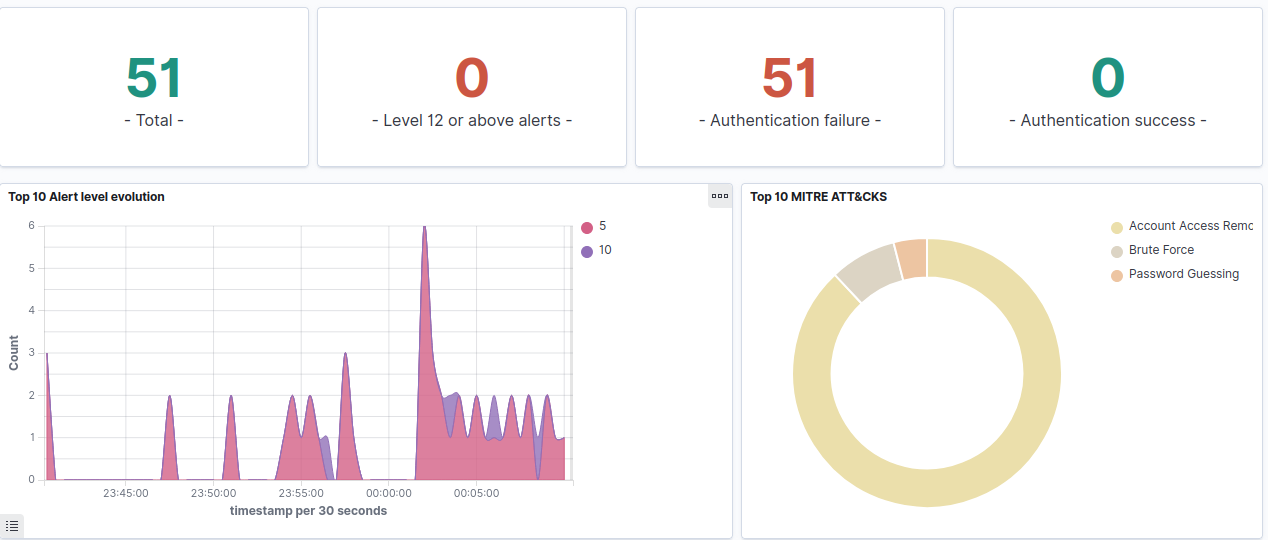Viewport: 1268px width, 540px height.
Task: Click the teal Total count 51
Action: [154, 78]
